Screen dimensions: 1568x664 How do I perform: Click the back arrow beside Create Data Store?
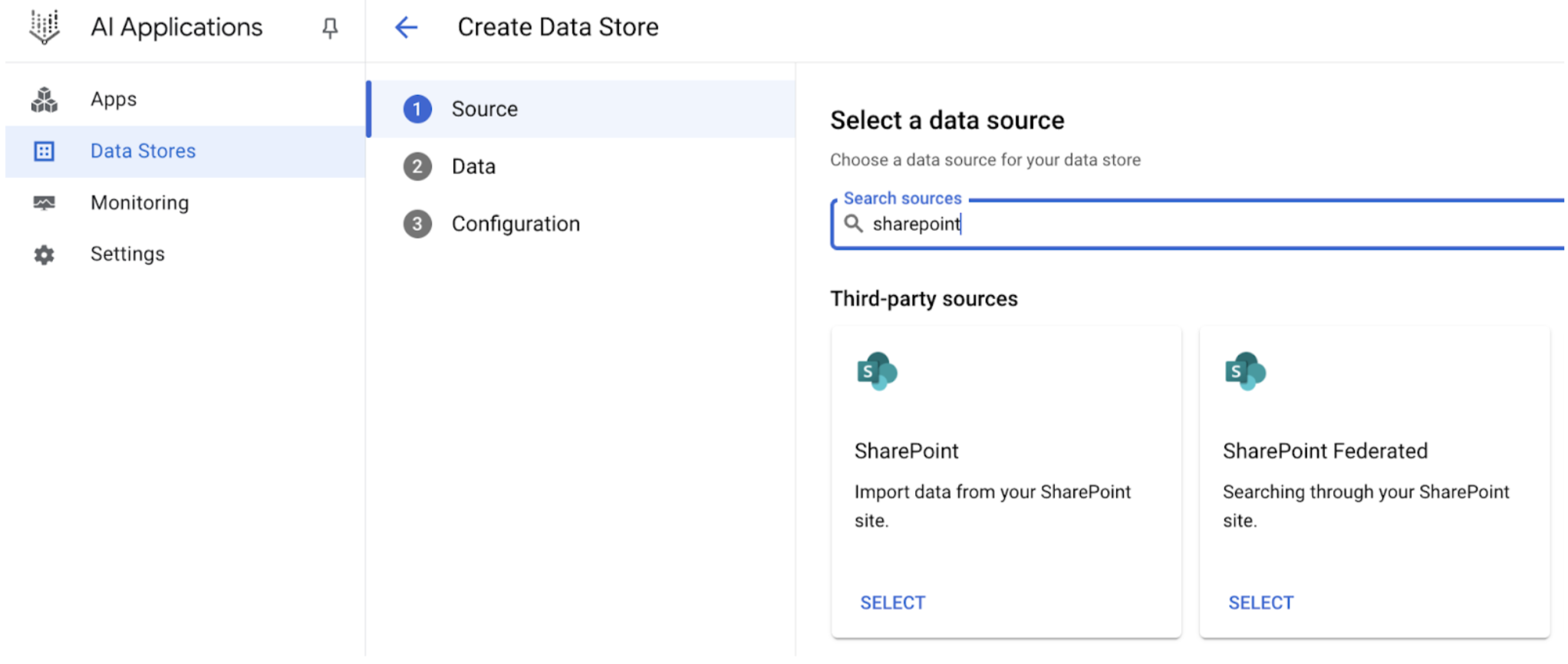(406, 28)
